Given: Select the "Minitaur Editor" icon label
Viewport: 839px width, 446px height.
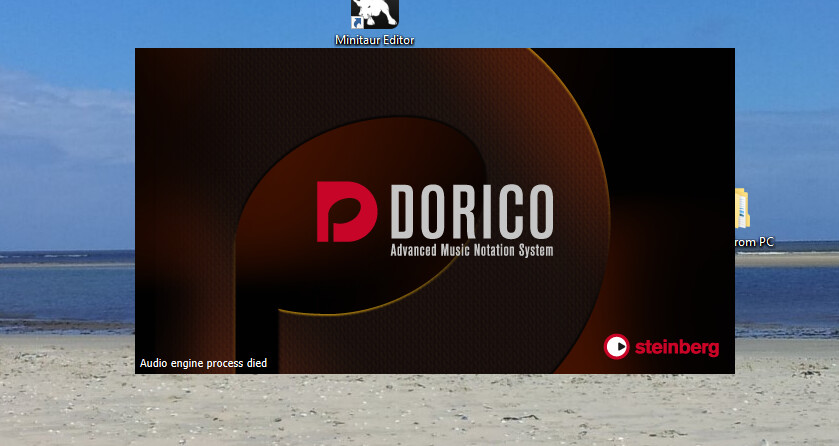Looking at the screenshot, I should (x=375, y=40).
